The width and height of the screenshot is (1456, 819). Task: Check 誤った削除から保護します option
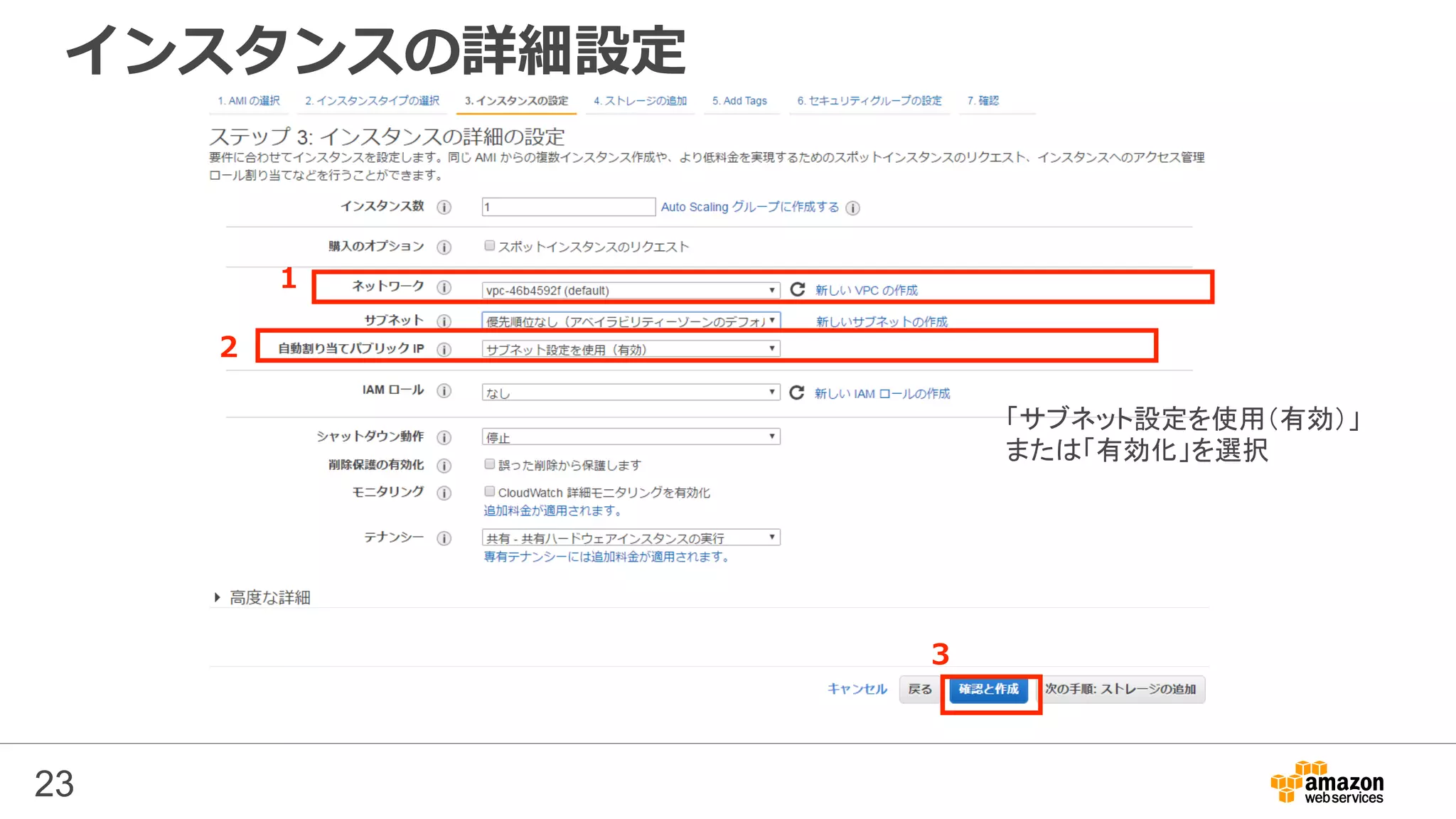point(489,464)
